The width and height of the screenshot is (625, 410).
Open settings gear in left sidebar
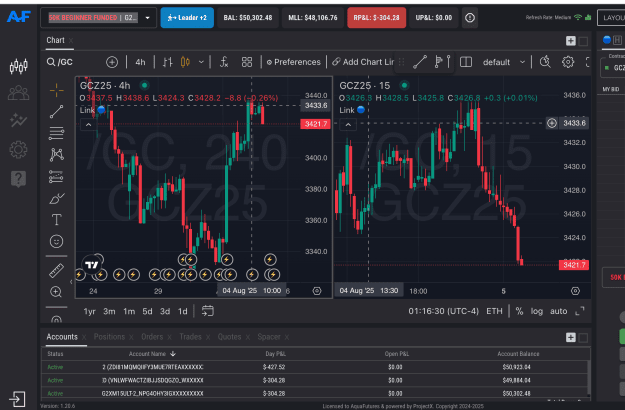[x=18, y=149]
